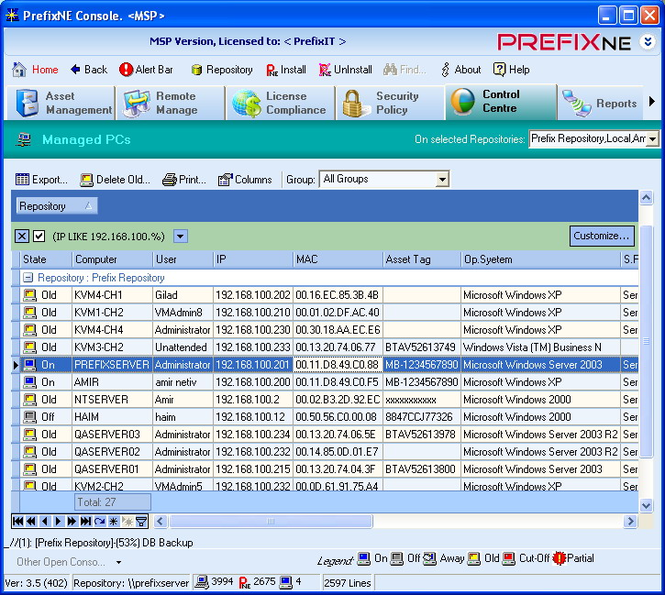Go to previous record navigator button
The width and height of the screenshot is (665, 595).
coord(45,521)
